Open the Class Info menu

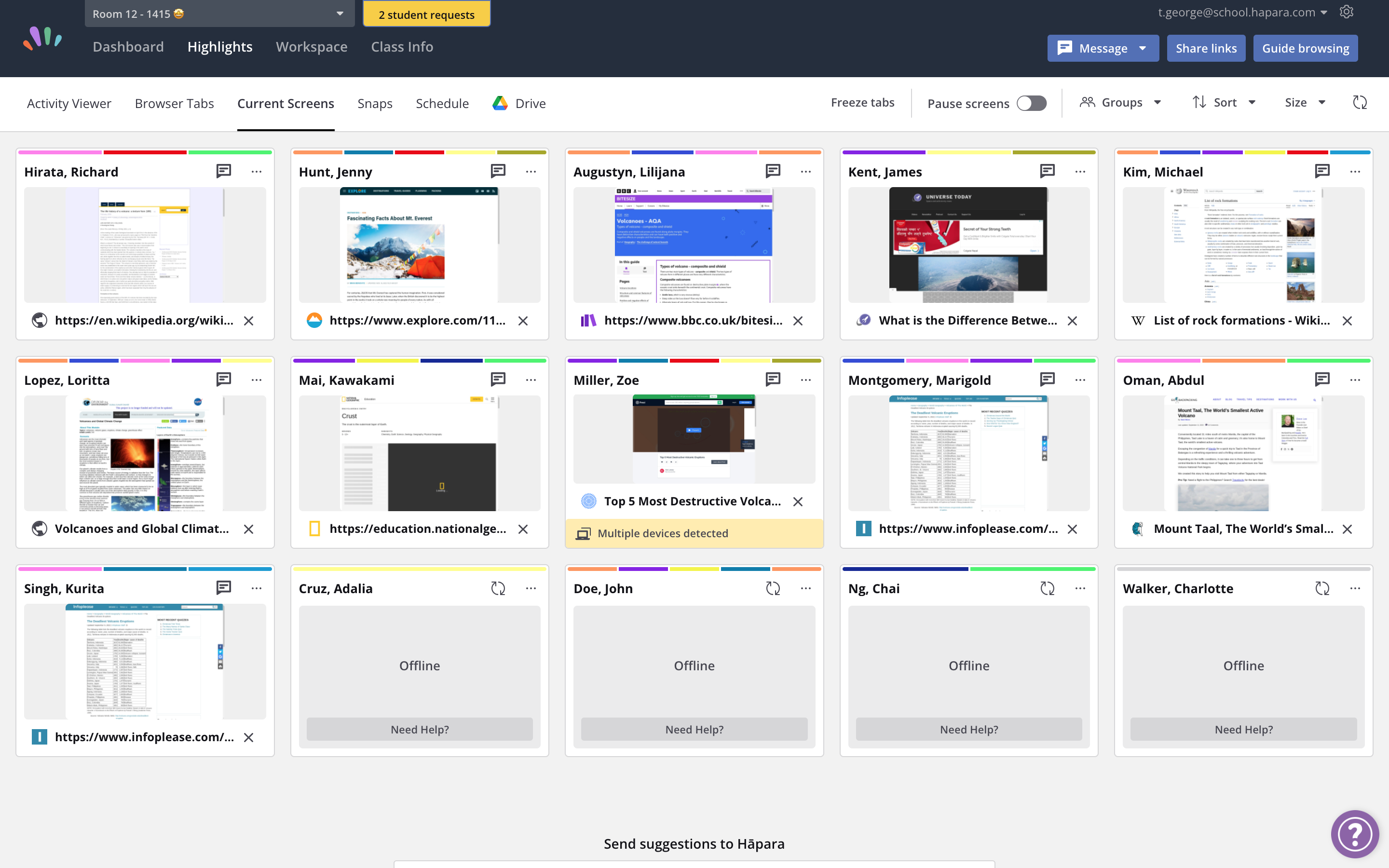(402, 46)
